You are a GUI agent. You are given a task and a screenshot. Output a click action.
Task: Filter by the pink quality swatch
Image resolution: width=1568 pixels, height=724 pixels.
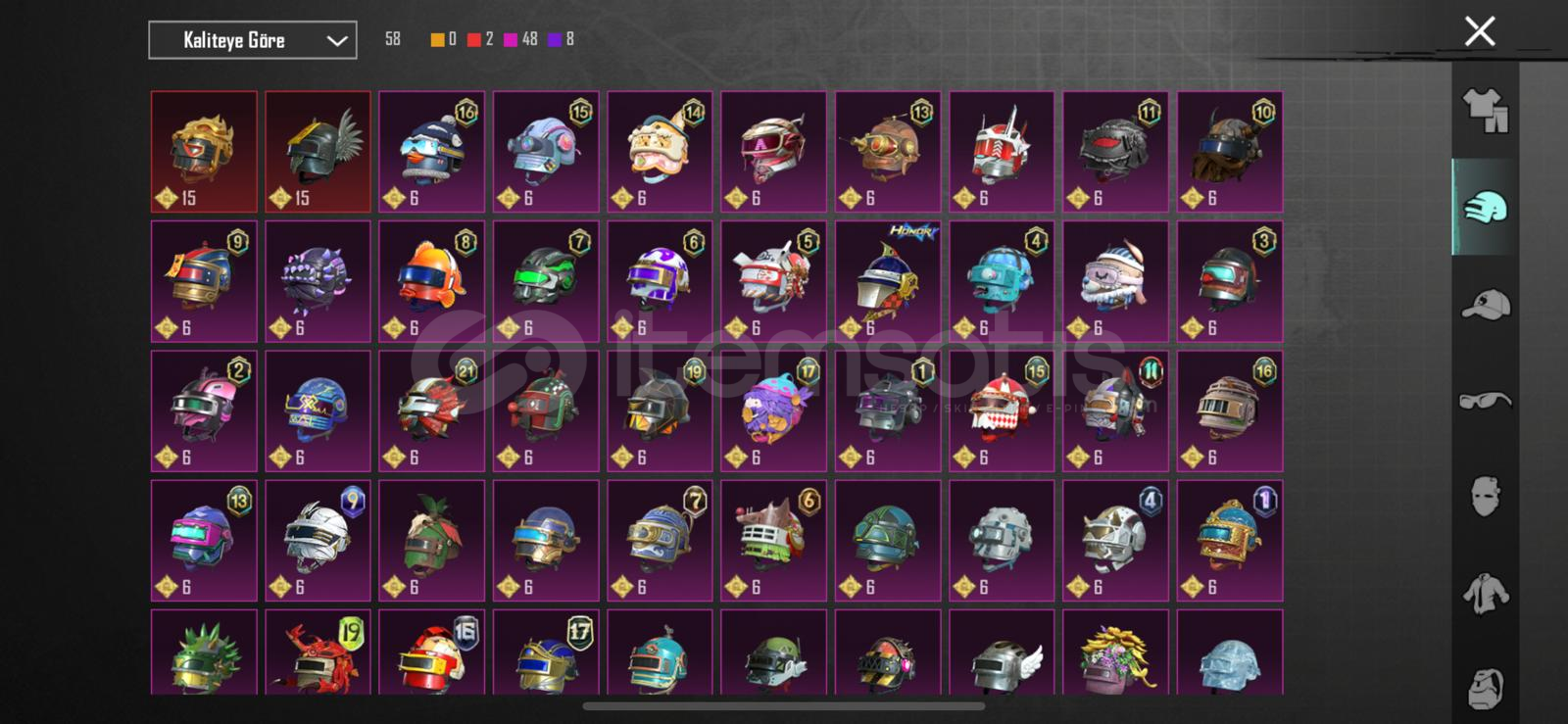(x=511, y=39)
